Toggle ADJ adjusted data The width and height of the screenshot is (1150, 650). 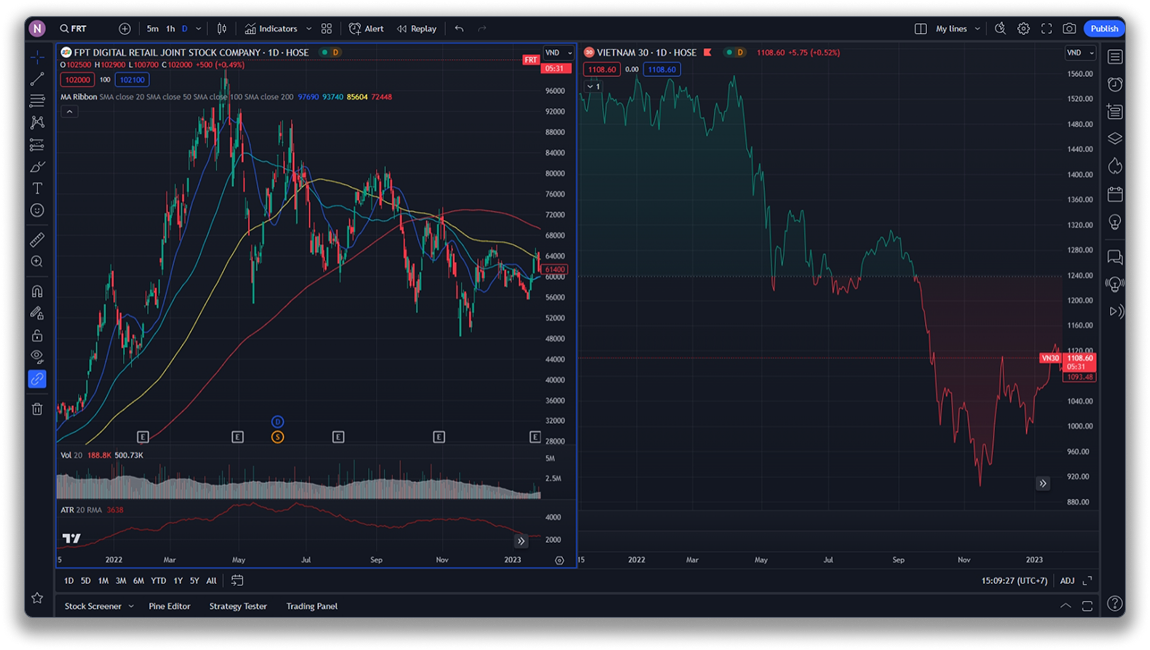[1067, 580]
